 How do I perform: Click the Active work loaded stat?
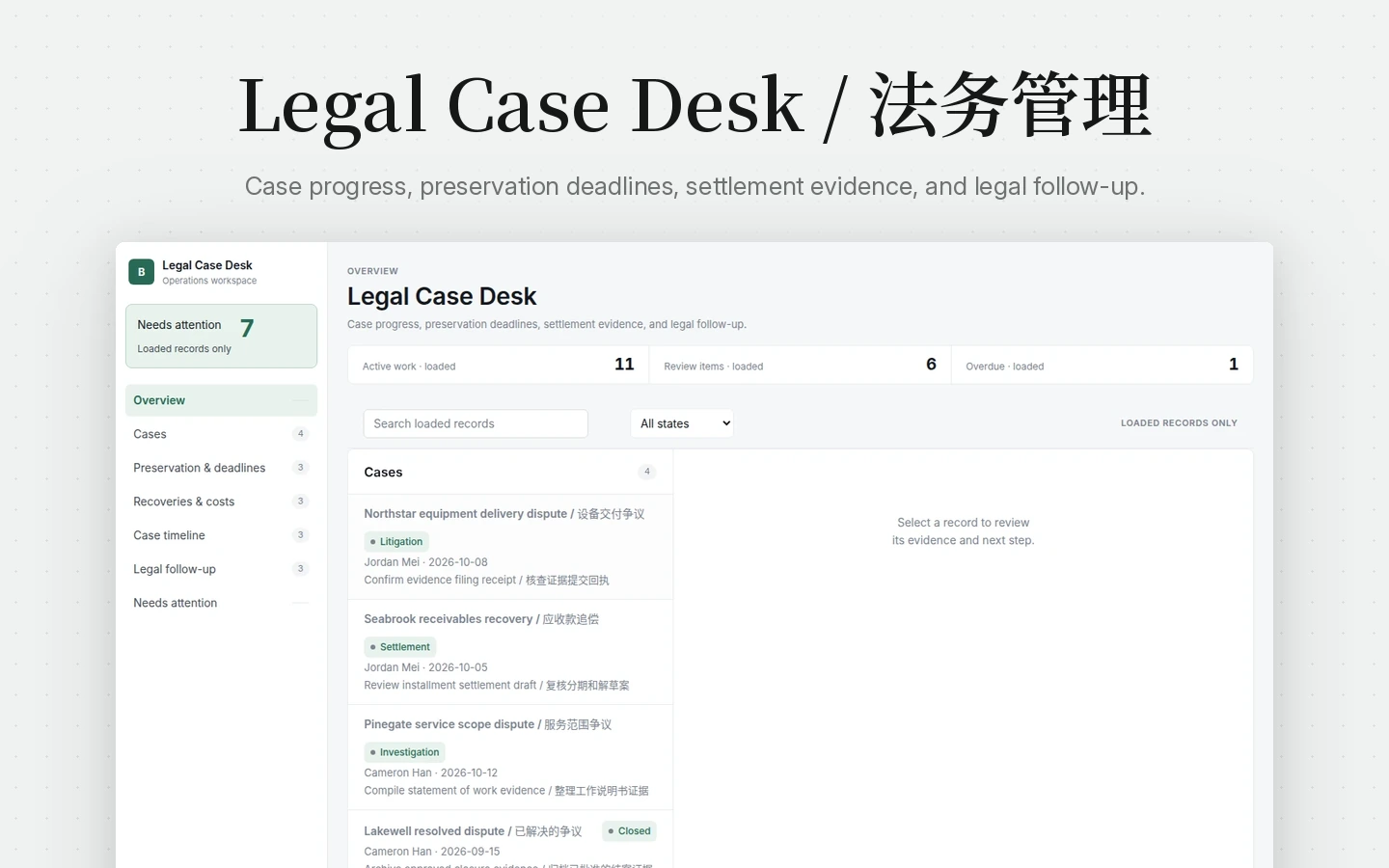click(498, 365)
